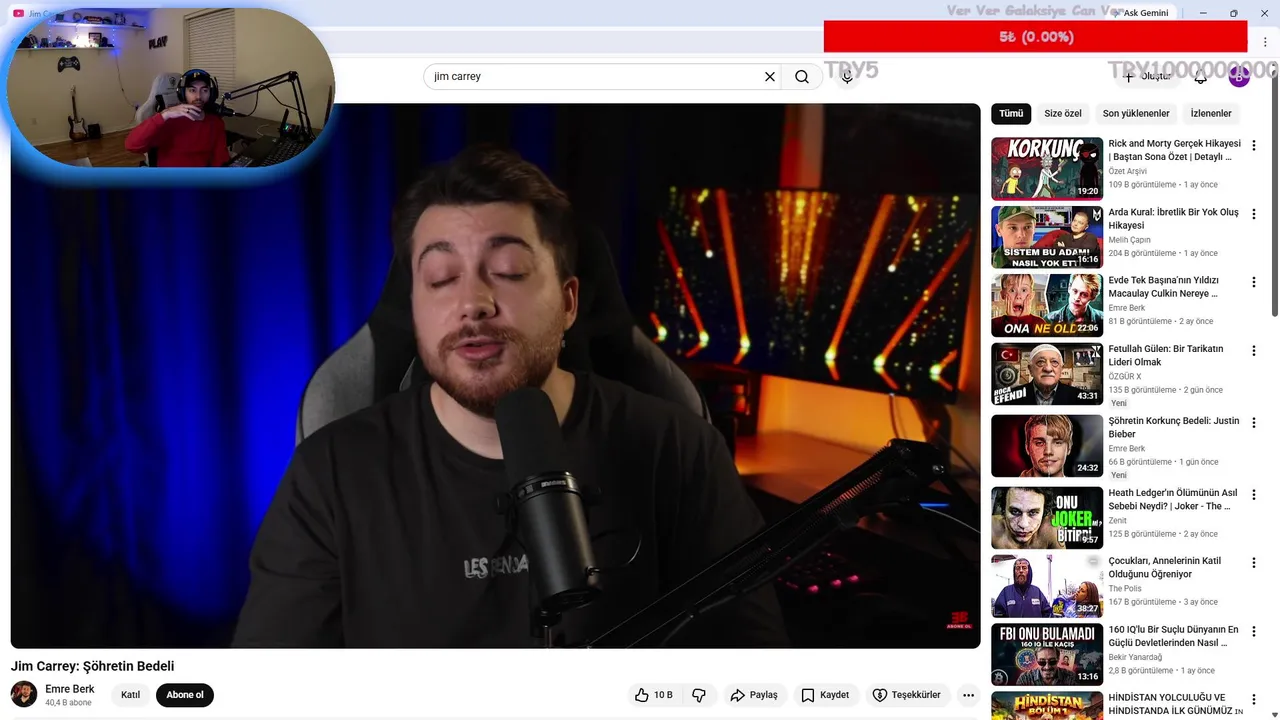Open options for Evde Tek Başına video
This screenshot has width=1280, height=720.
[1254, 282]
